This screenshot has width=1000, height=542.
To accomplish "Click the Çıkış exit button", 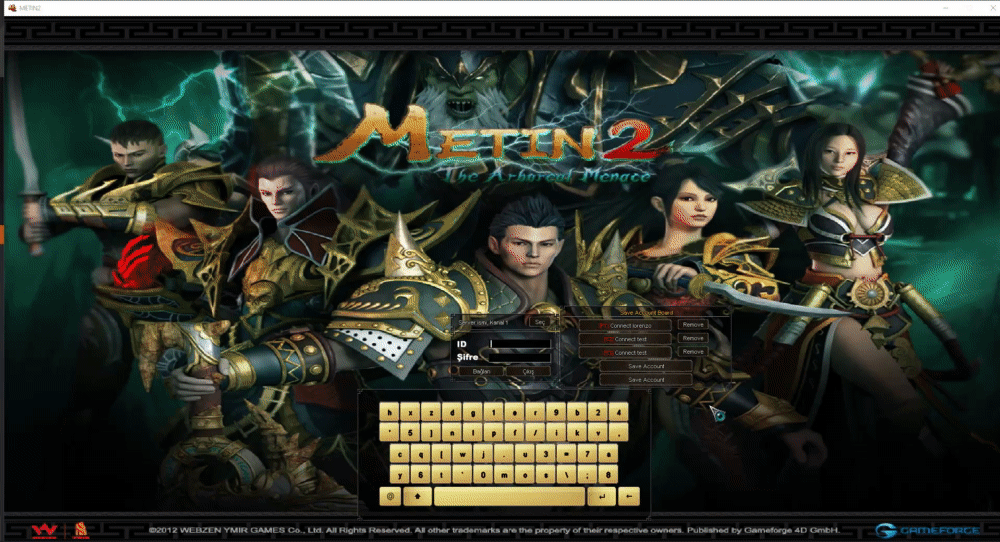I will pos(529,371).
